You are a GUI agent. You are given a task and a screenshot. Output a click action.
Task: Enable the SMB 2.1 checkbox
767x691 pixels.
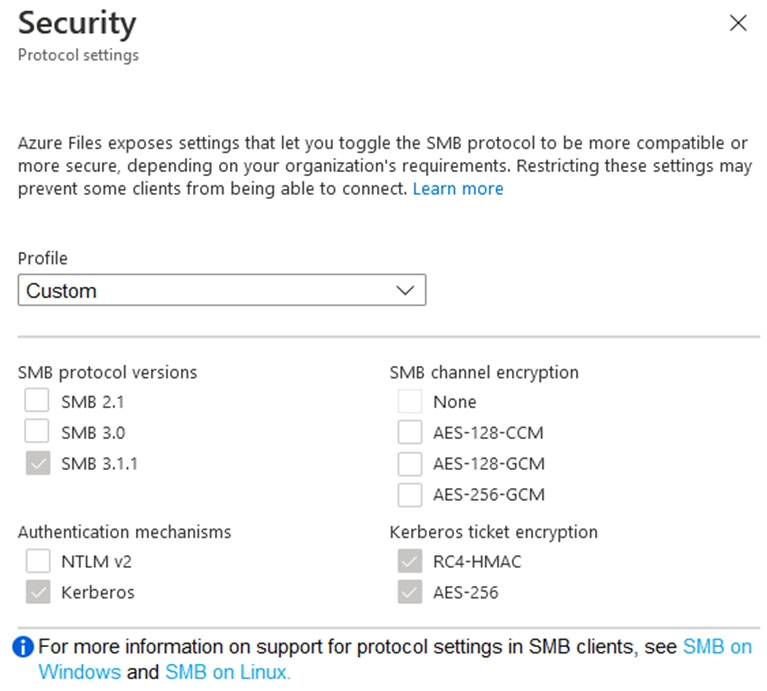click(x=37, y=401)
